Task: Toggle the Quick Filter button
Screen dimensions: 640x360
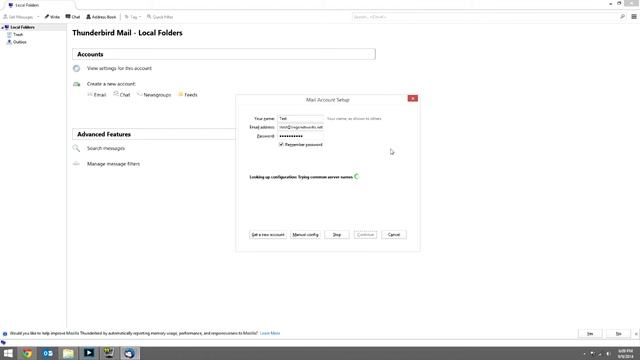Action: tap(160, 17)
